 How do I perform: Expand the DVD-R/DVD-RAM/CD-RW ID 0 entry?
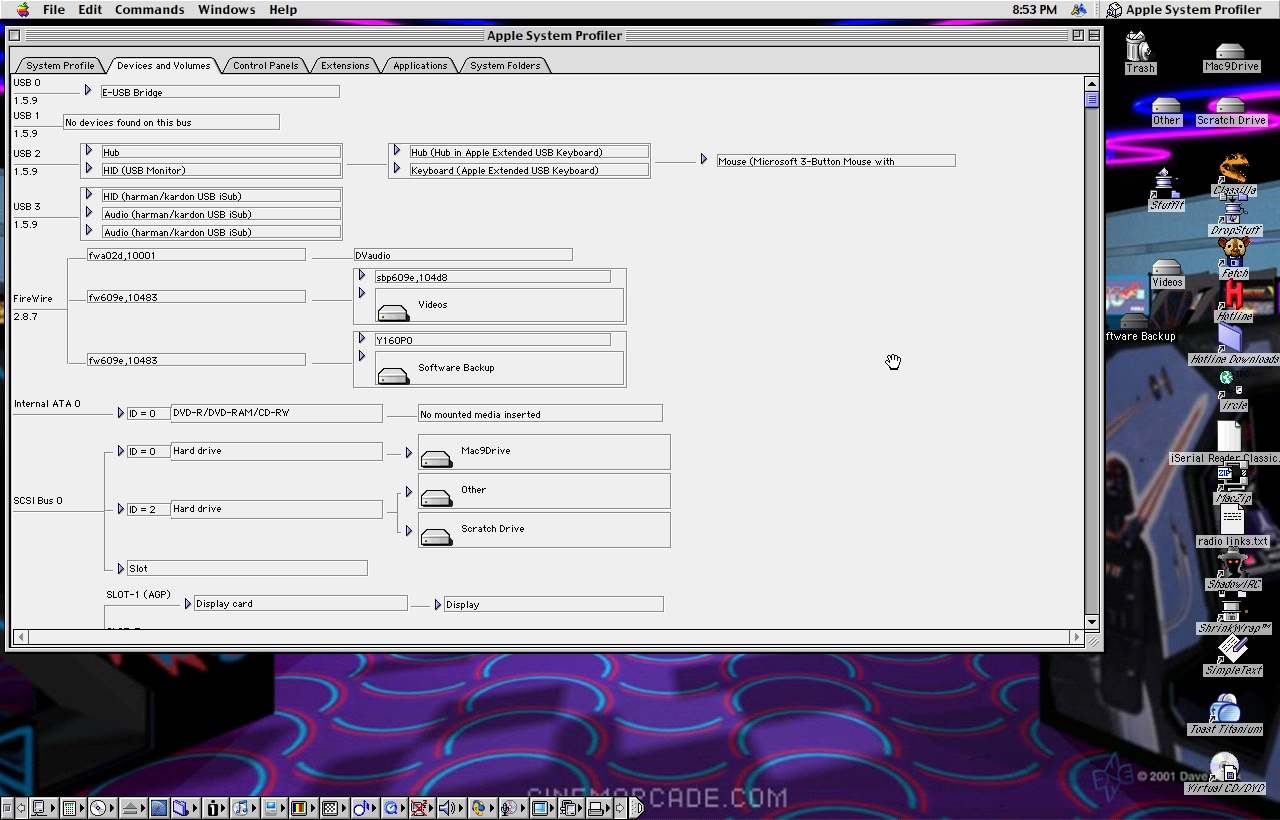121,413
